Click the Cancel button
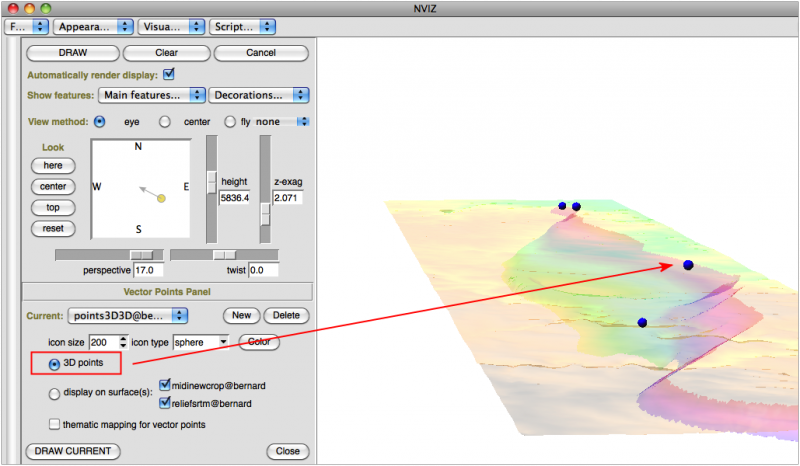The height and width of the screenshot is (466, 800). tap(260, 53)
